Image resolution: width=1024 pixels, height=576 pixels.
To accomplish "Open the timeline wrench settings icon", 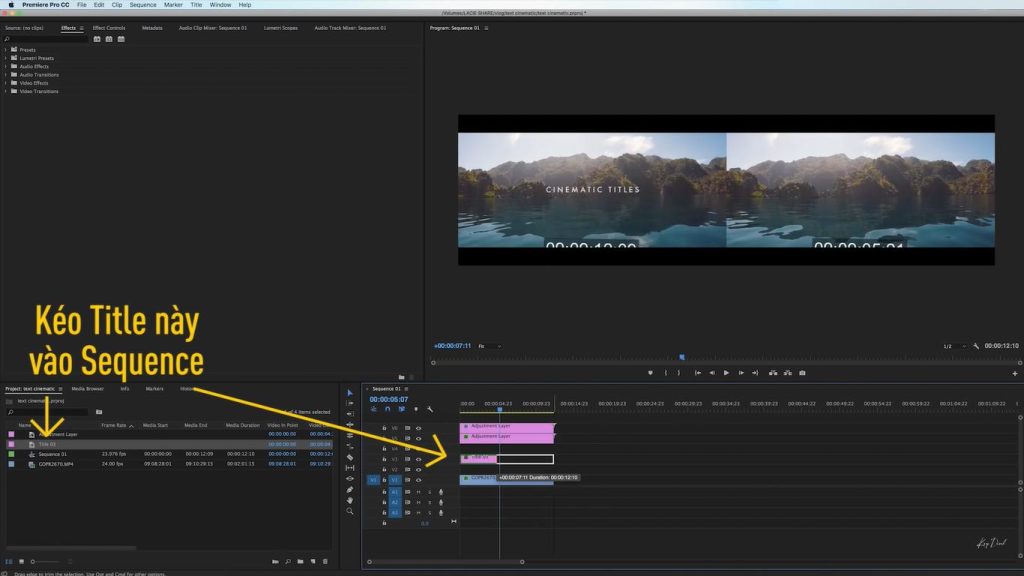I will pyautogui.click(x=430, y=410).
